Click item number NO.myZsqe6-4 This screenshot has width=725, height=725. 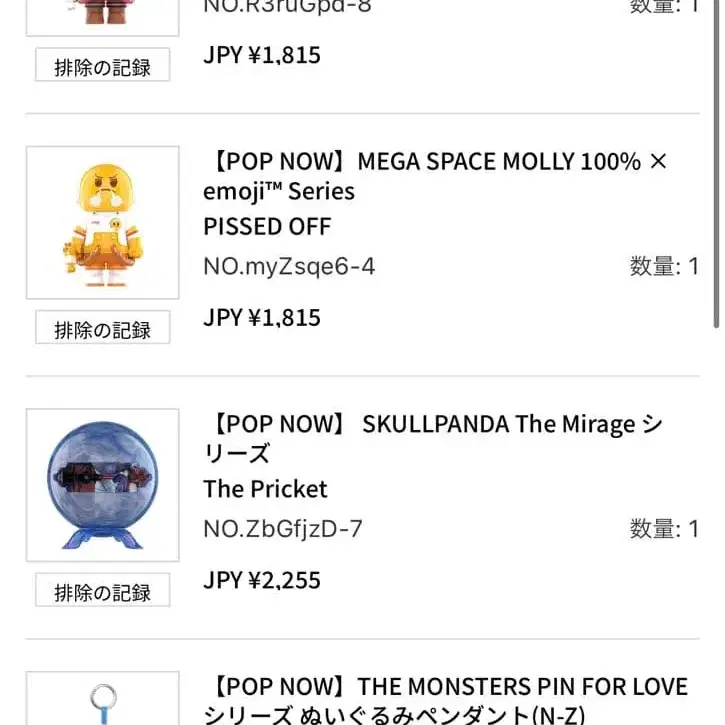289,266
